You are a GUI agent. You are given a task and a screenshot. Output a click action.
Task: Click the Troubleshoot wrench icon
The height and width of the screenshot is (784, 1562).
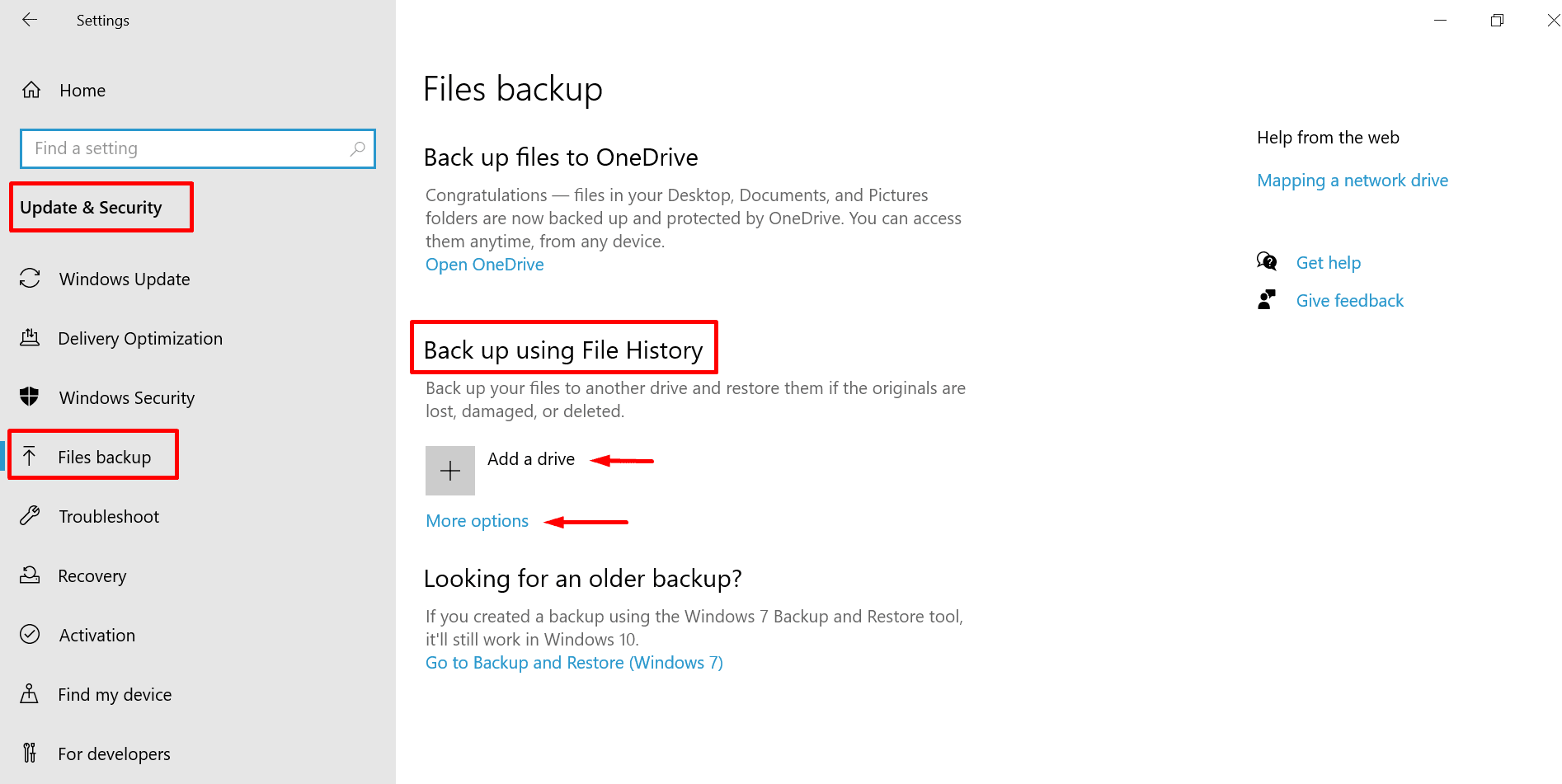30,516
